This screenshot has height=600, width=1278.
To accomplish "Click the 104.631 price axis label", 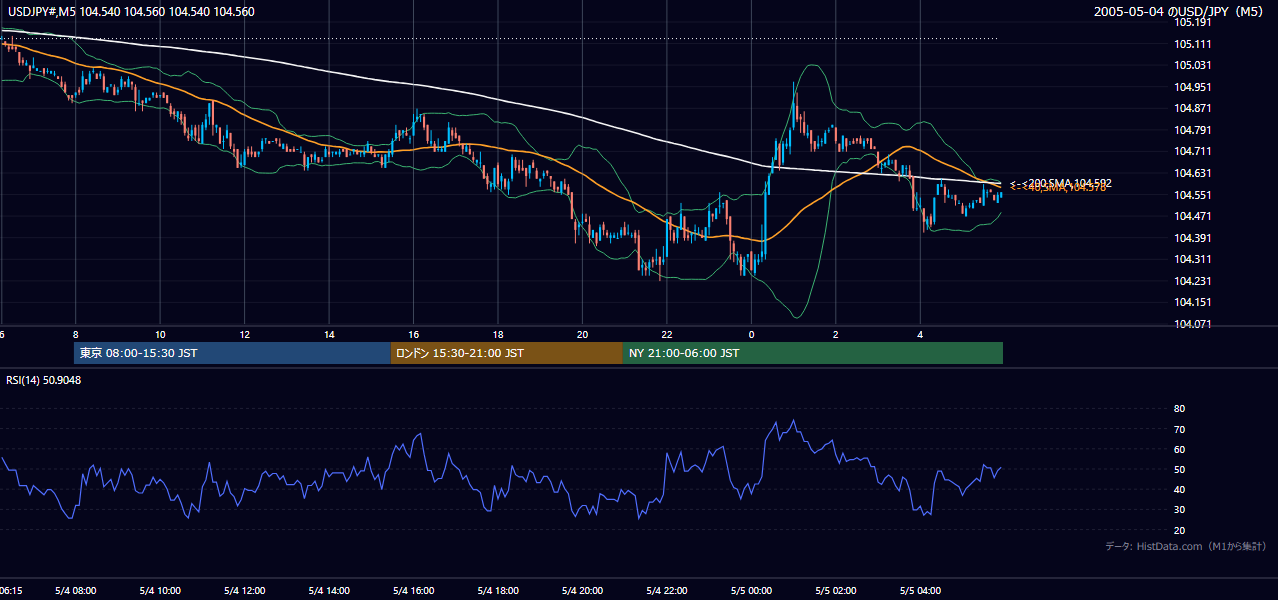I will tap(1191, 173).
